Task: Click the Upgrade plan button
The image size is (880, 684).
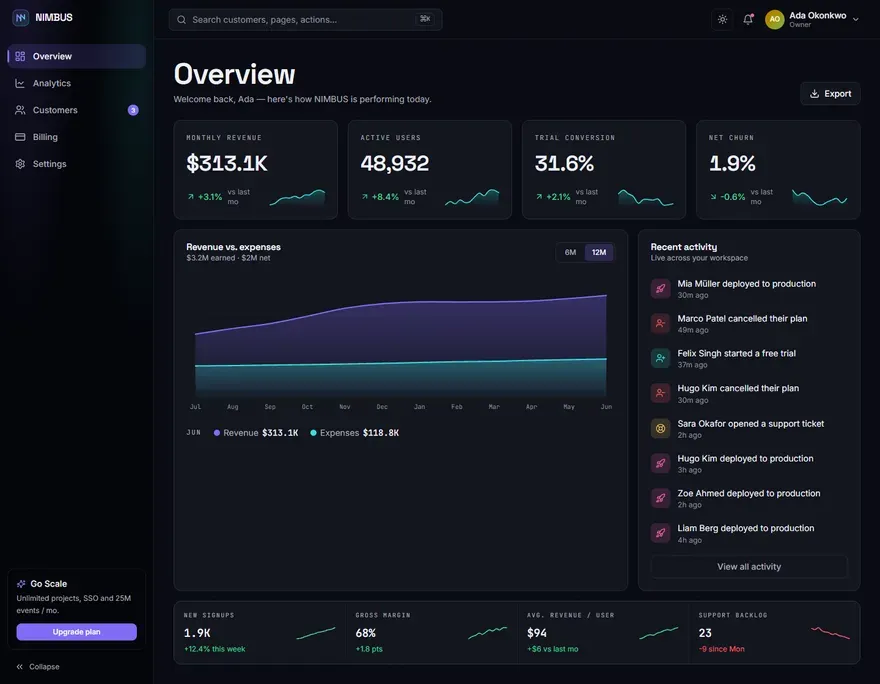Action: [x=76, y=632]
